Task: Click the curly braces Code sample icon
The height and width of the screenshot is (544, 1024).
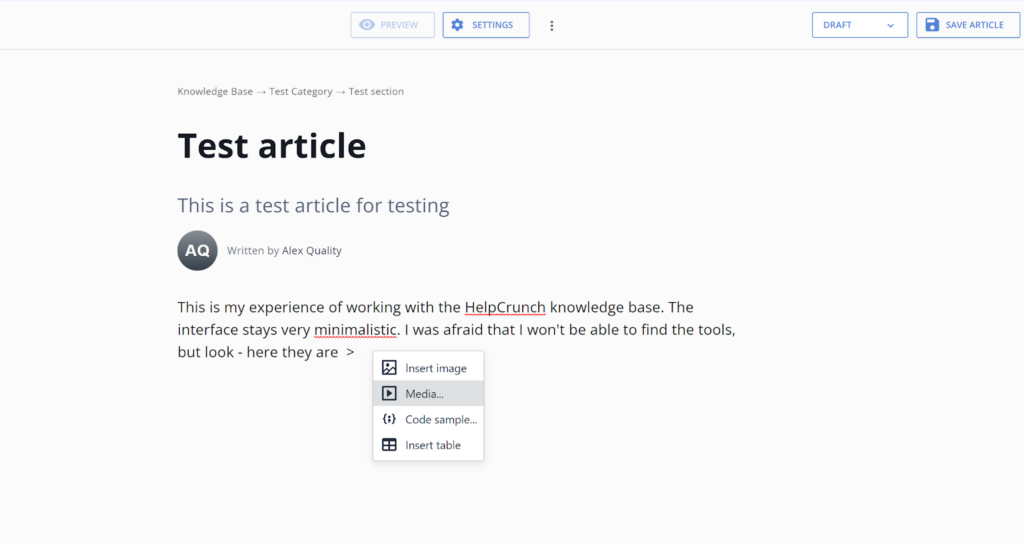Action: pos(390,419)
